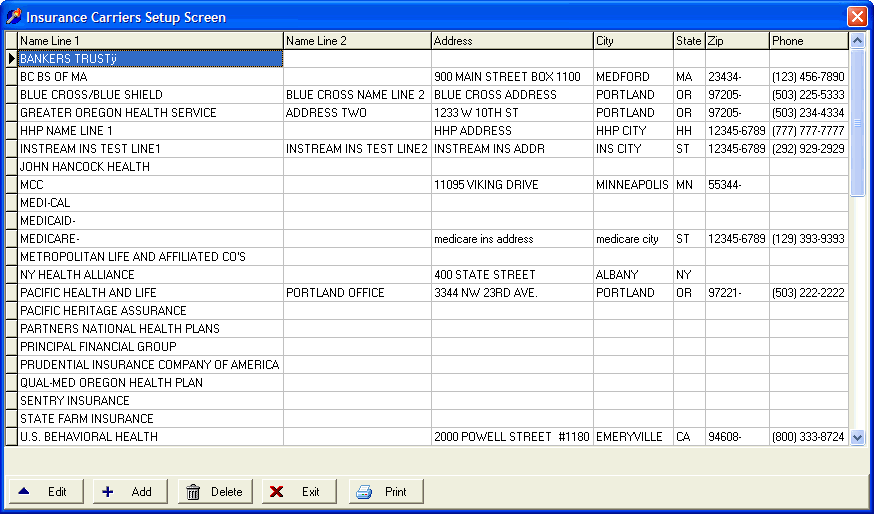Add a new insurance carrier
Image resolution: width=874 pixels, height=514 pixels.
pyautogui.click(x=130, y=491)
